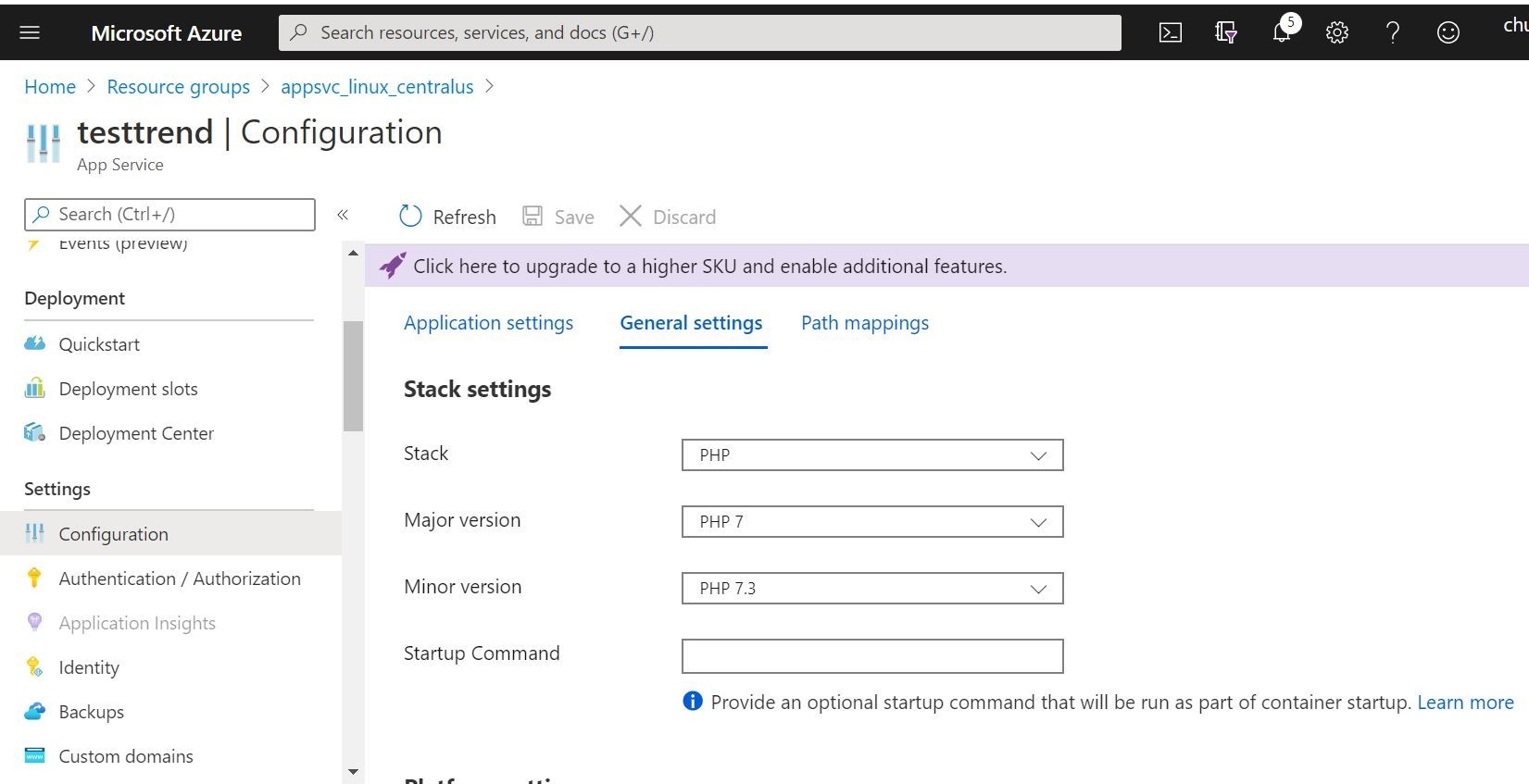Select the General settings tab
1529x784 pixels.
point(691,322)
